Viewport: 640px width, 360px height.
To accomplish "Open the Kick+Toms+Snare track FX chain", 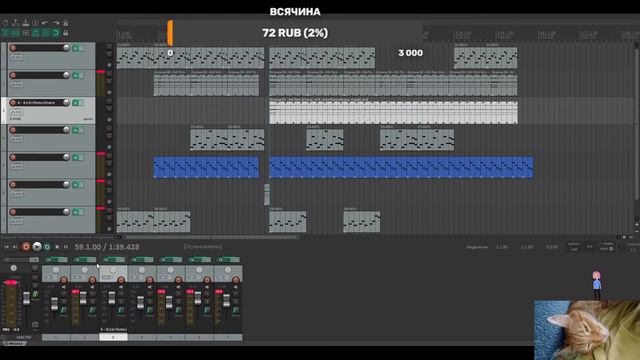I will pyautogui.click(x=76, y=103).
